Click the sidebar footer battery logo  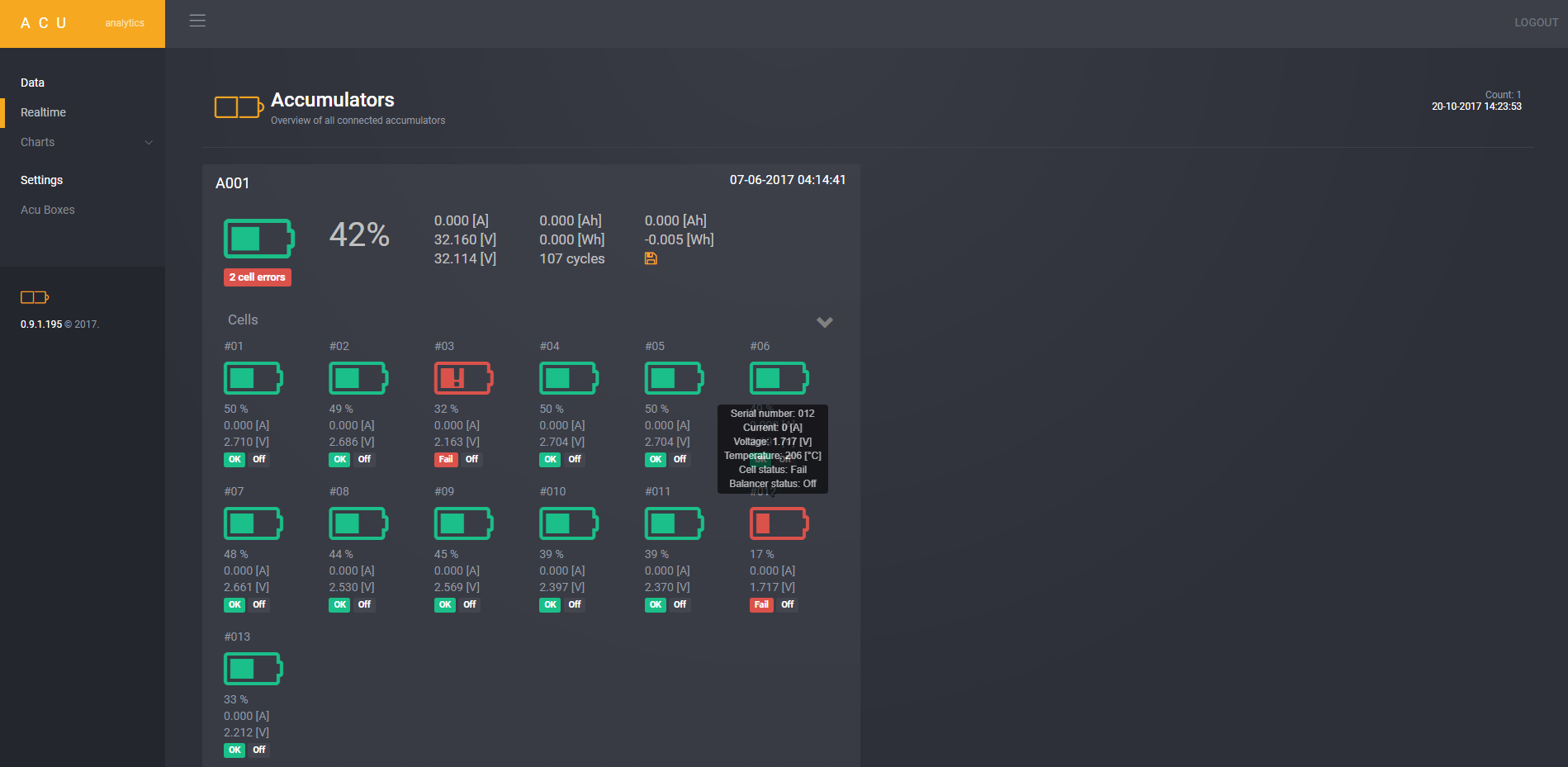(35, 297)
